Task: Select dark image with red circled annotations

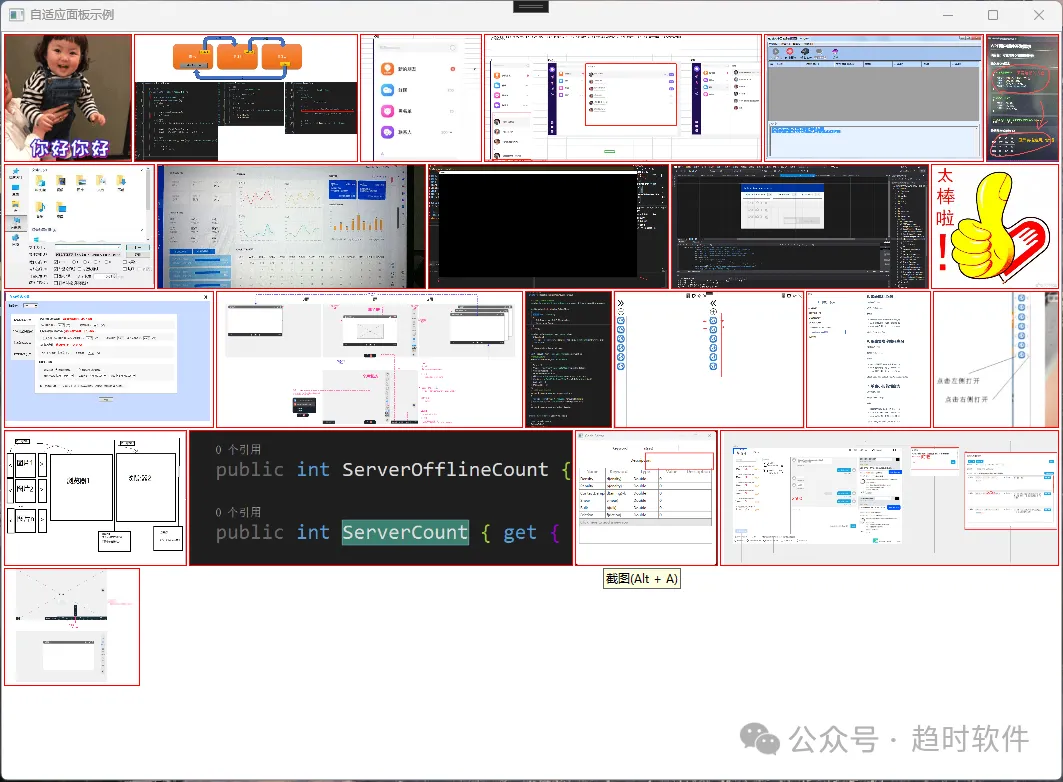Action: click(x=1022, y=98)
